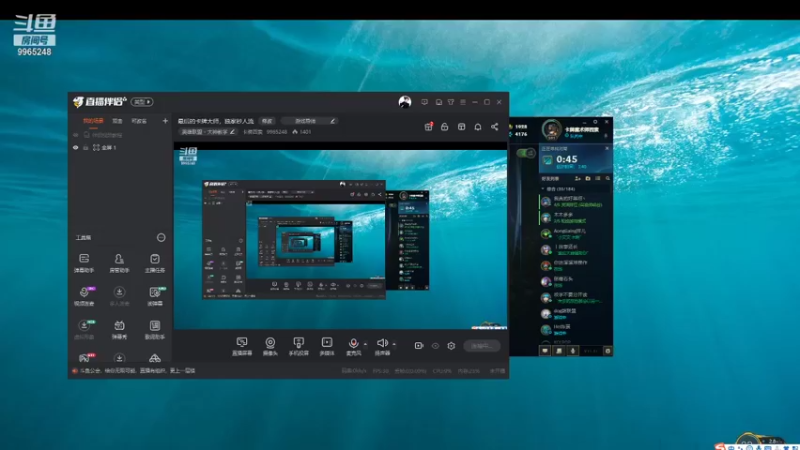This screenshot has width=800, height=450.
Task: Open the gift box icon with red badge
Action: click(x=429, y=127)
